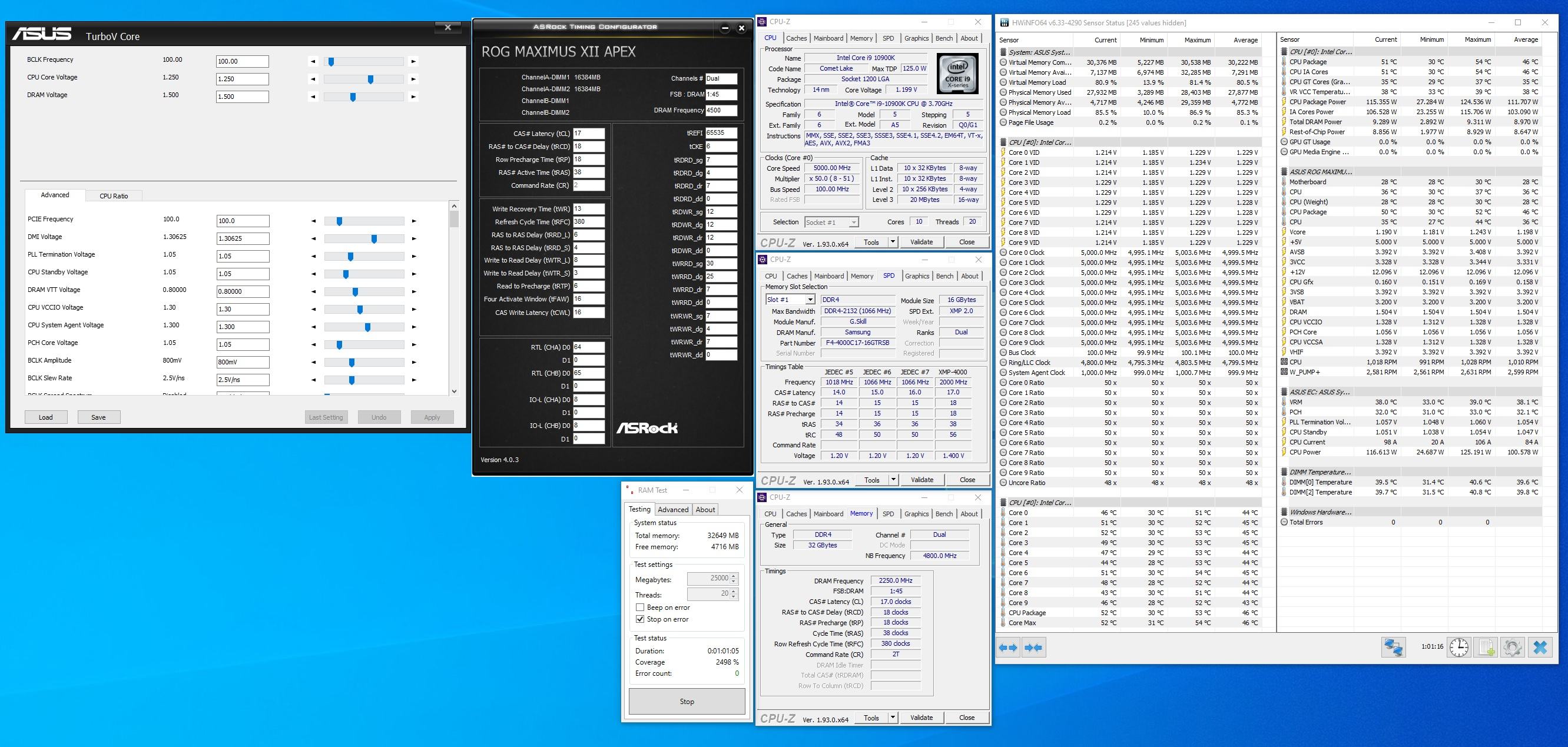The image size is (1568, 747).
Task: Click Tools button in CPU-Z SPD window
Action: [871, 480]
